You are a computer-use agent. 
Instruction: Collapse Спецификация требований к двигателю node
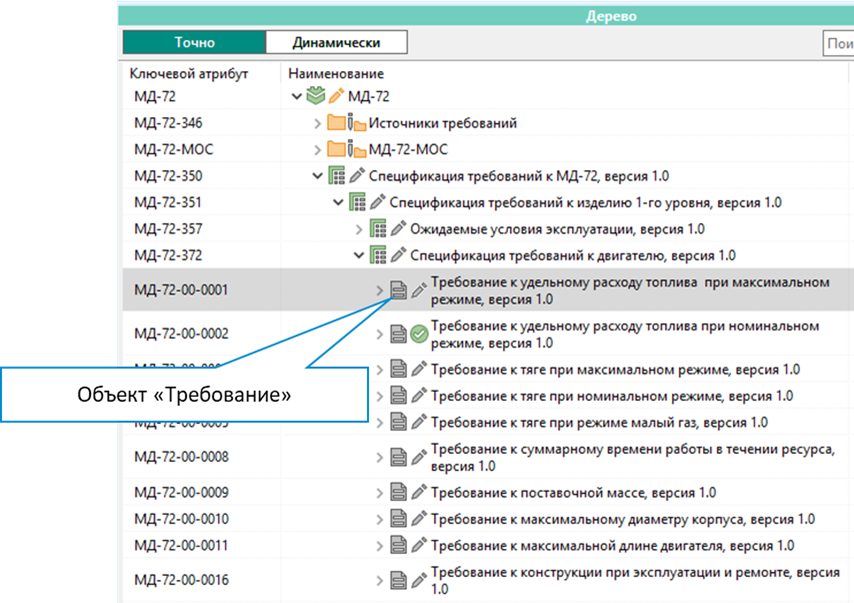point(359,255)
